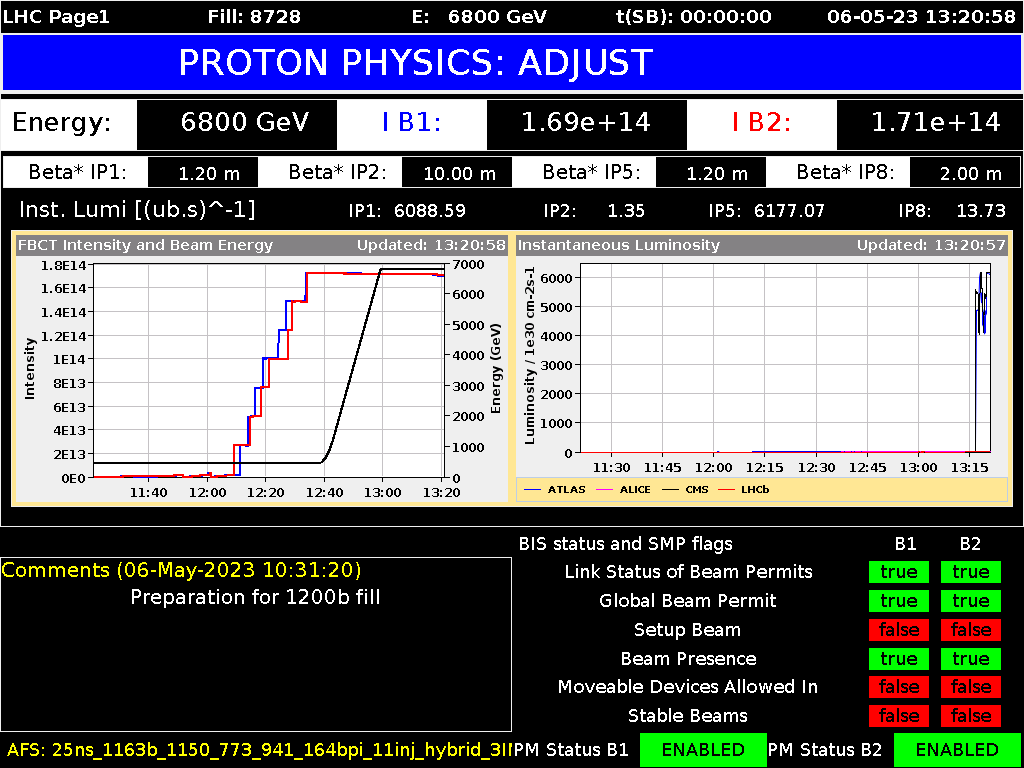Click the ALICE legend entry
This screenshot has width=1024, height=768.
[x=625, y=489]
